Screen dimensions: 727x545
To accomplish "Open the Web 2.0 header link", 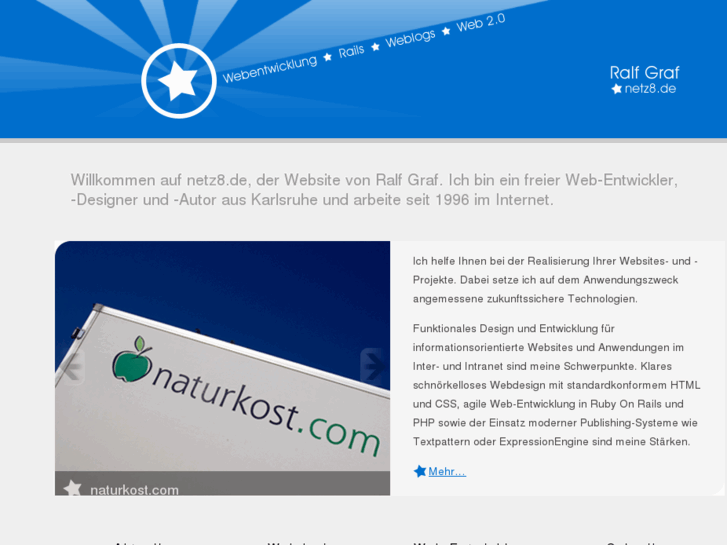I will click(480, 22).
